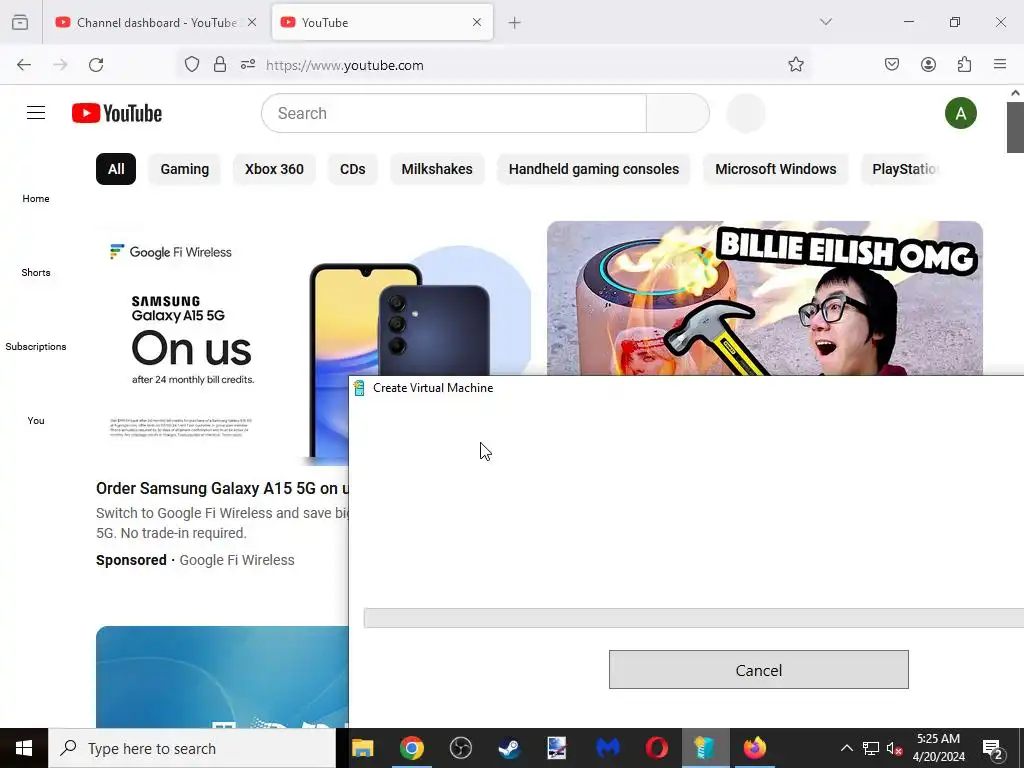Open site permissions icon in address bar
Image resolution: width=1024 pixels, height=768 pixels.
248,65
